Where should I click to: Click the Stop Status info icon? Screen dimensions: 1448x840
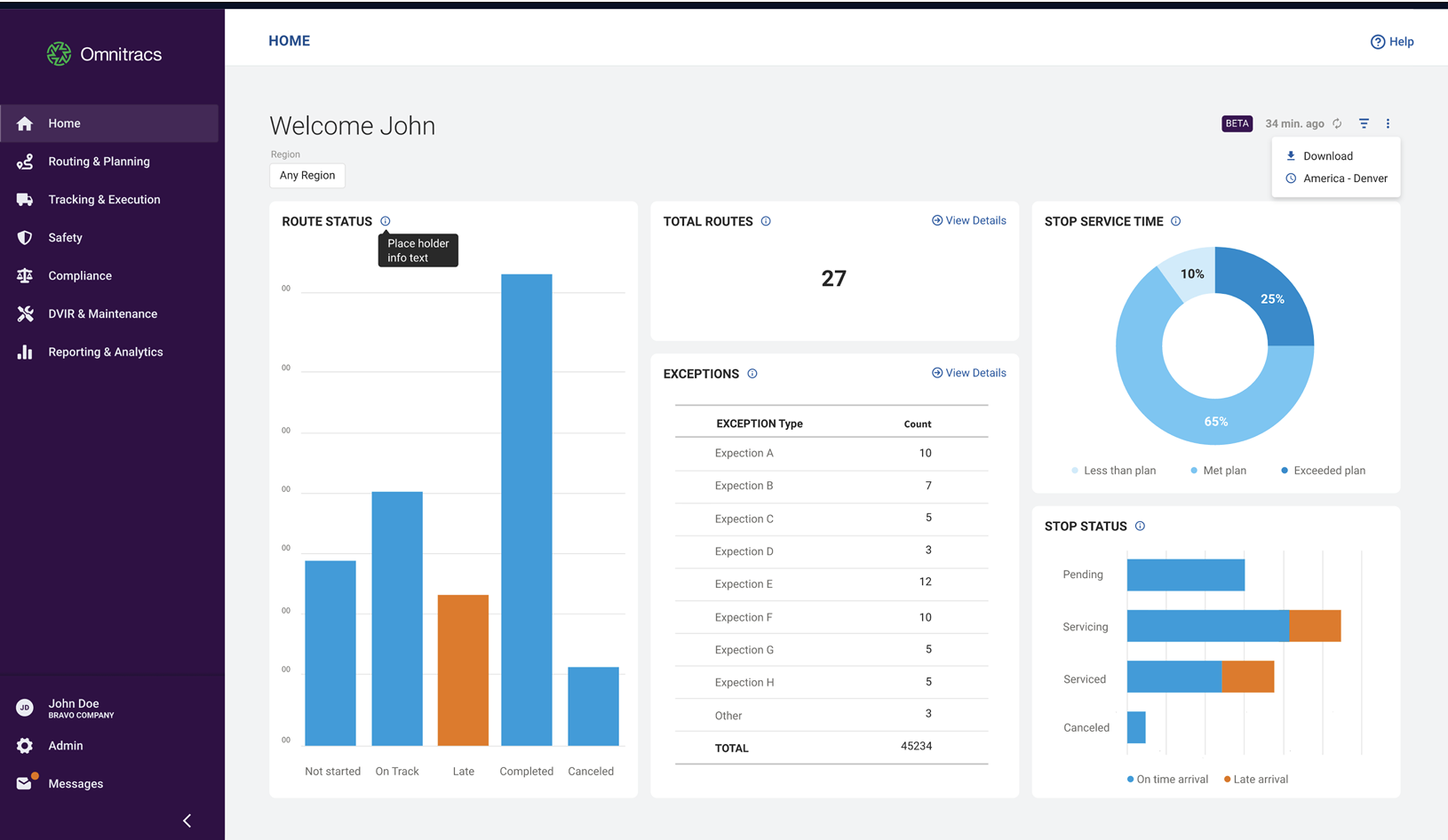pyautogui.click(x=1140, y=527)
